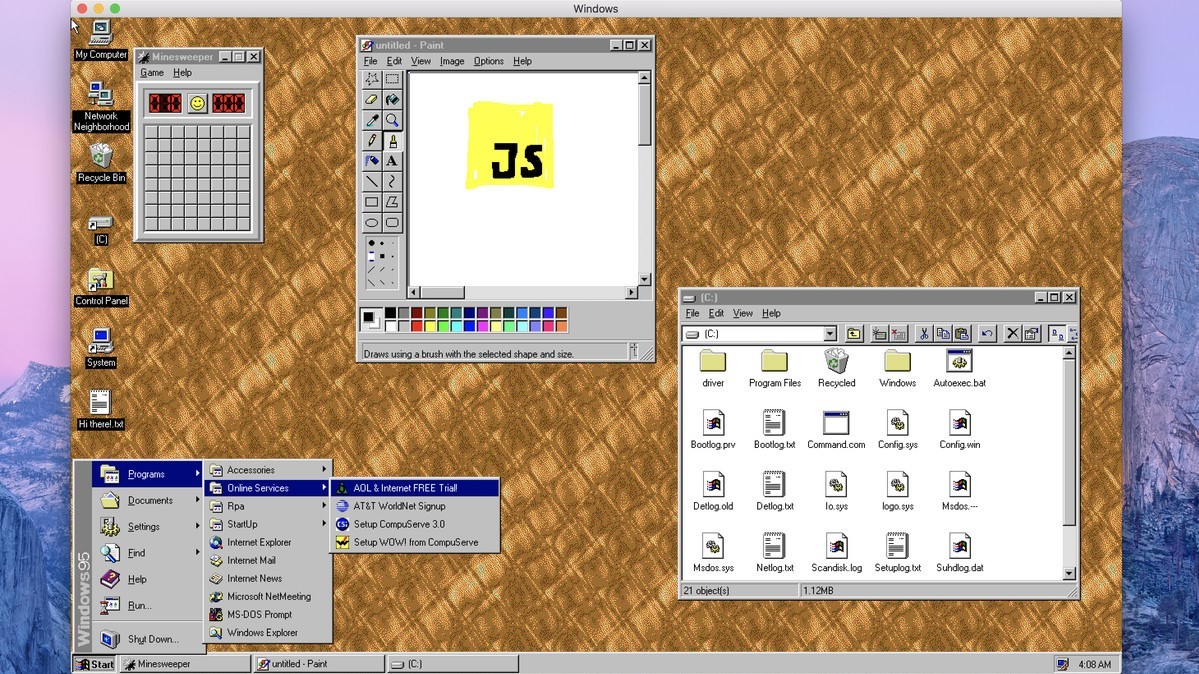Expand Find in the Start menu
Viewport: 1199px width, 674px height.
pos(148,552)
